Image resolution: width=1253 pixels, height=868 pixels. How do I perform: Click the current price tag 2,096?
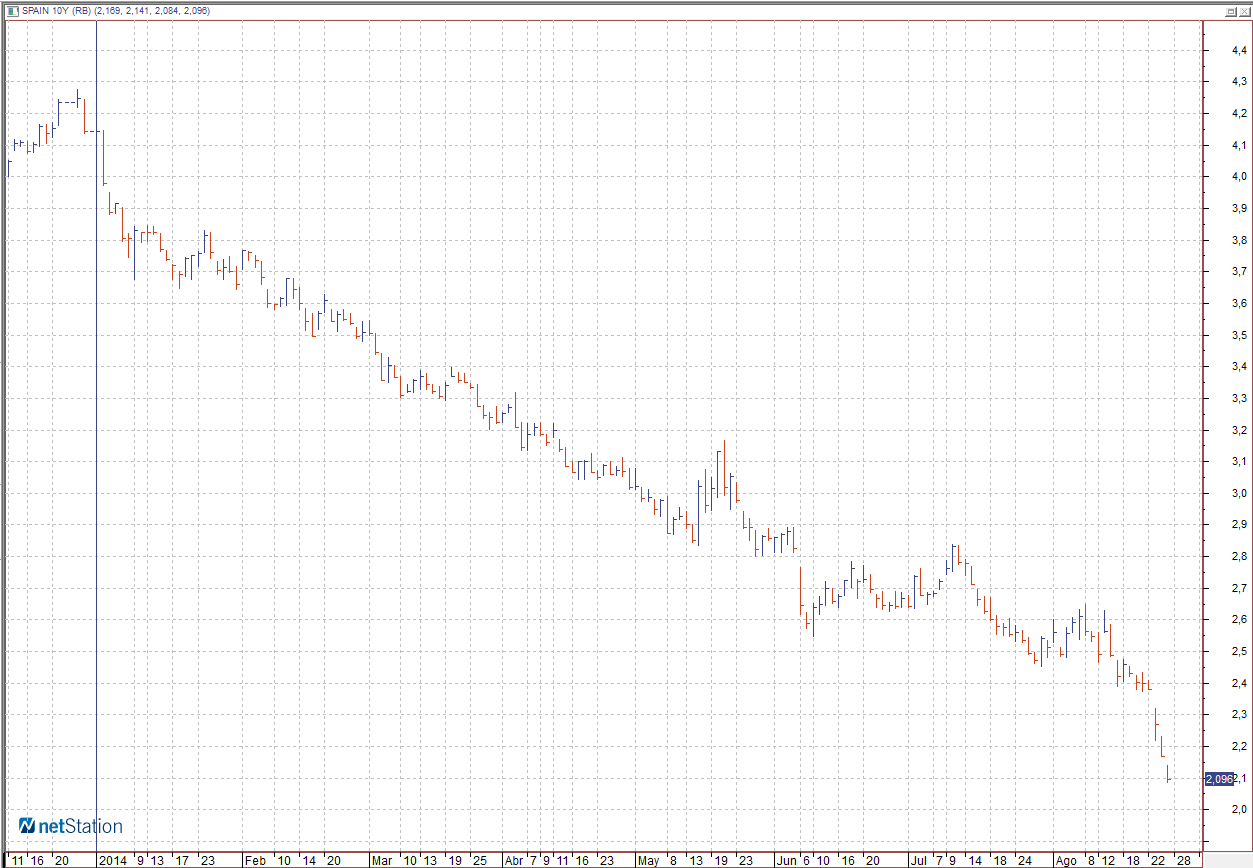pyautogui.click(x=1219, y=779)
